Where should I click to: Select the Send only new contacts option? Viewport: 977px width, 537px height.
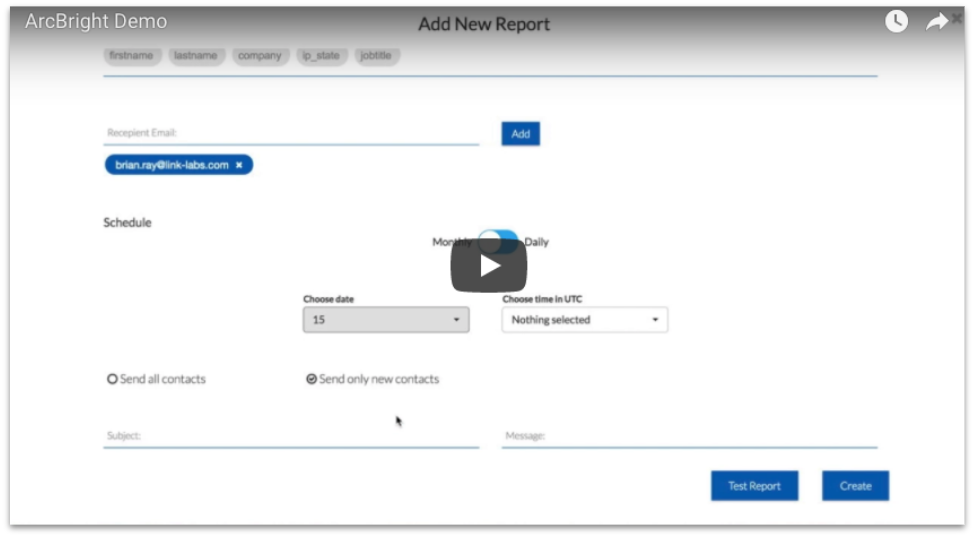pyautogui.click(x=312, y=379)
